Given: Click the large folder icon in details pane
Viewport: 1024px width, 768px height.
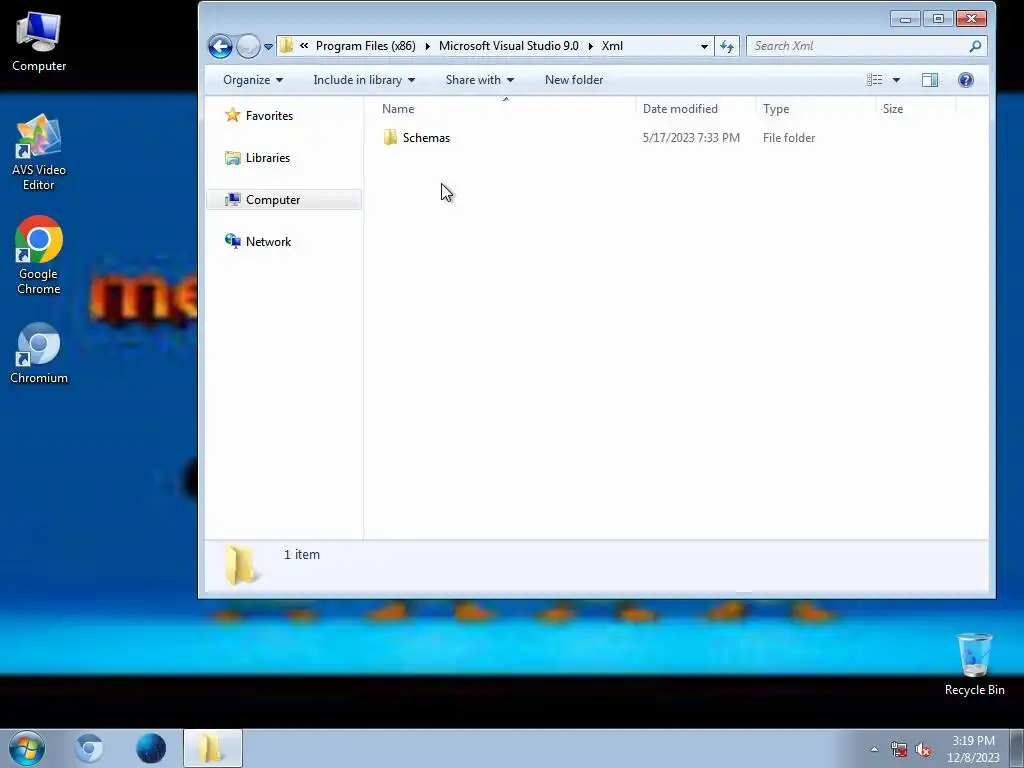Looking at the screenshot, I should pos(241,564).
